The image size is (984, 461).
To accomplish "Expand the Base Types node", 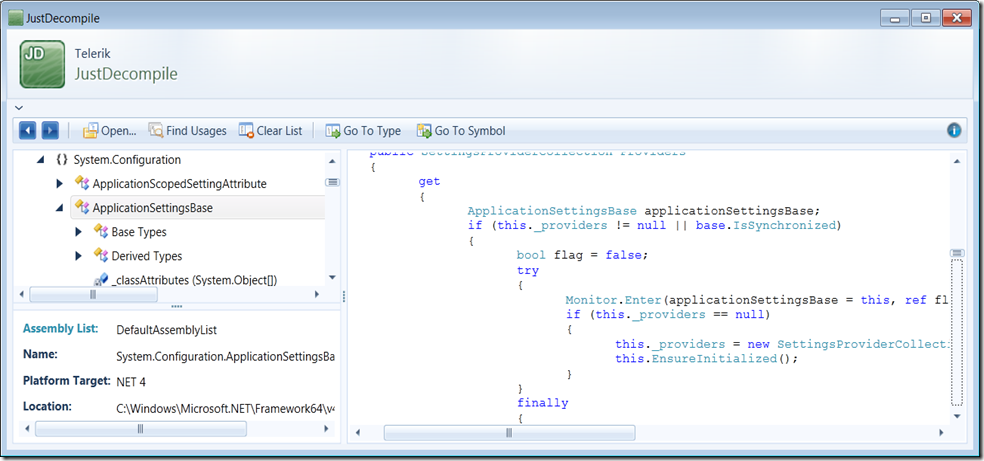I will point(78,232).
